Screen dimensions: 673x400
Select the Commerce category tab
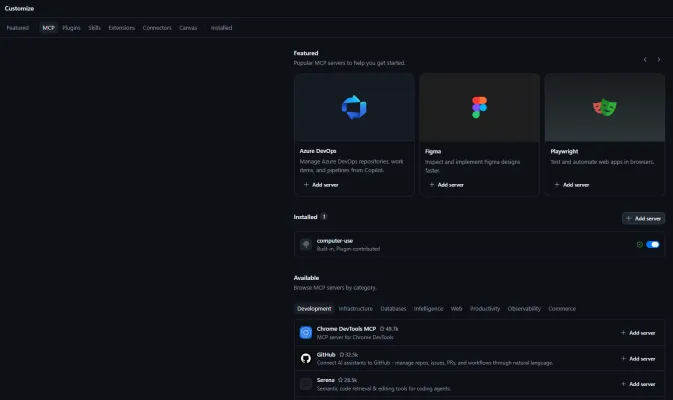coord(562,309)
